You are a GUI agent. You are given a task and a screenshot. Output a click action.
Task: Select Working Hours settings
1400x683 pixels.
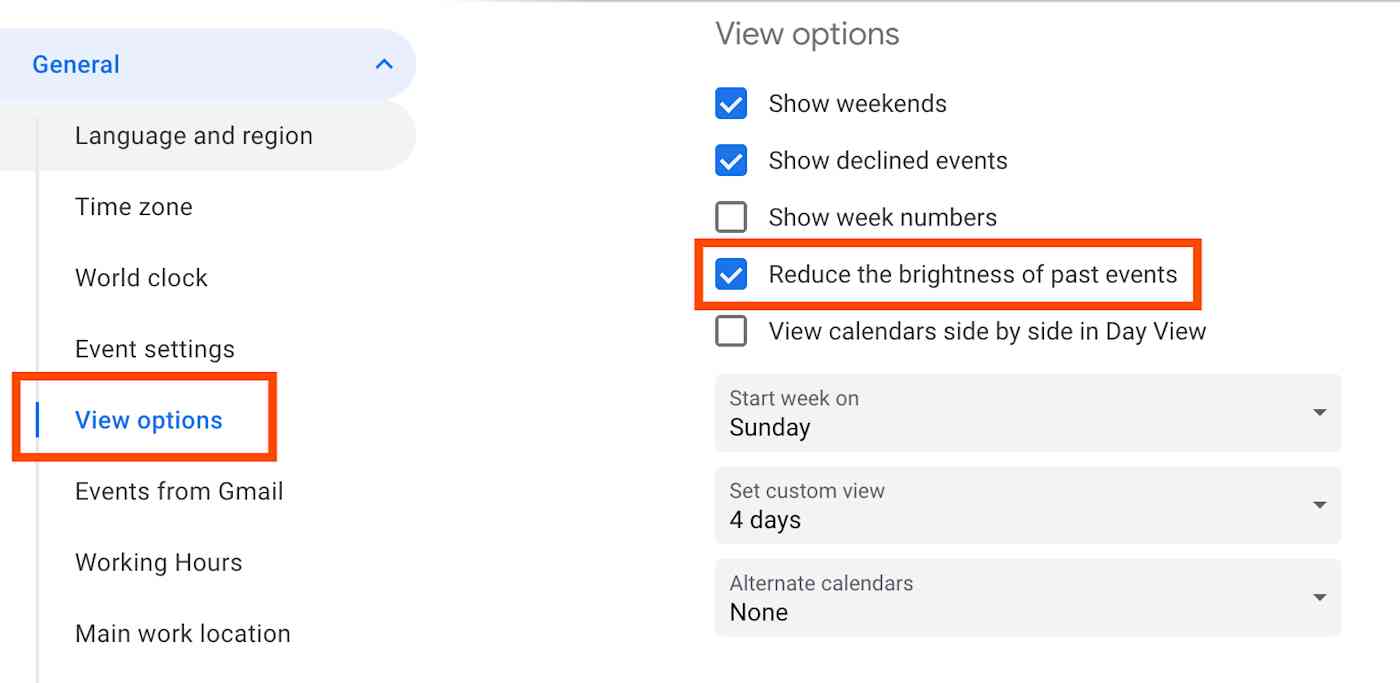(x=158, y=562)
